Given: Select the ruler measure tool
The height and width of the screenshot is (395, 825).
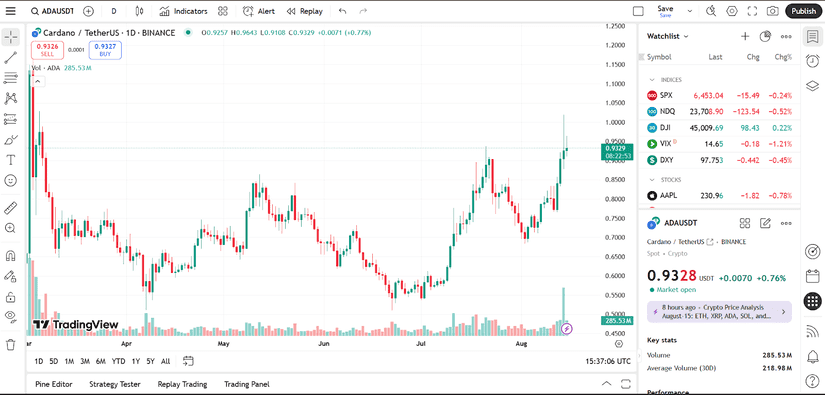Looking at the screenshot, I should 11,208.
